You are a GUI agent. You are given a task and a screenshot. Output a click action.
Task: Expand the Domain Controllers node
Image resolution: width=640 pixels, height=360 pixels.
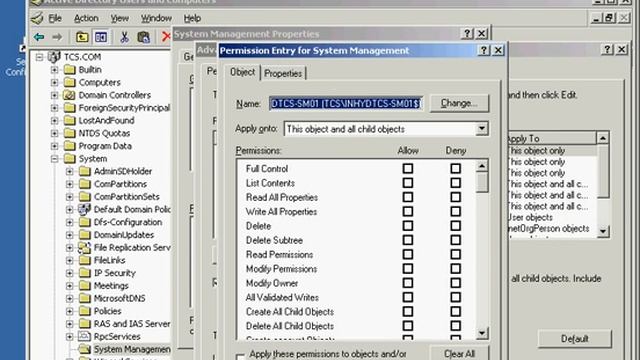click(x=54, y=95)
